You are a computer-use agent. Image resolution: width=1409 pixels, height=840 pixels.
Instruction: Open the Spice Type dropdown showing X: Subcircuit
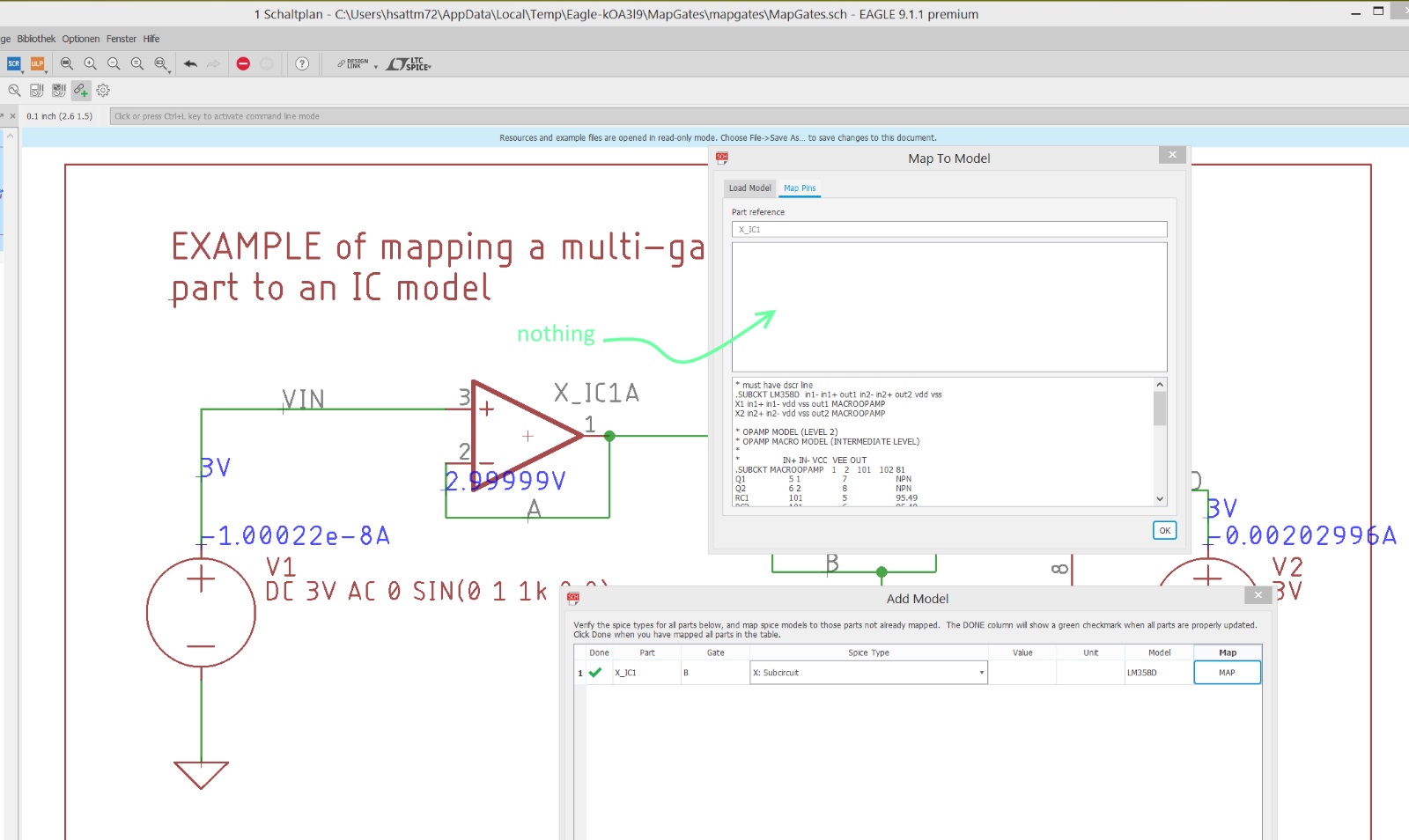pos(979,672)
